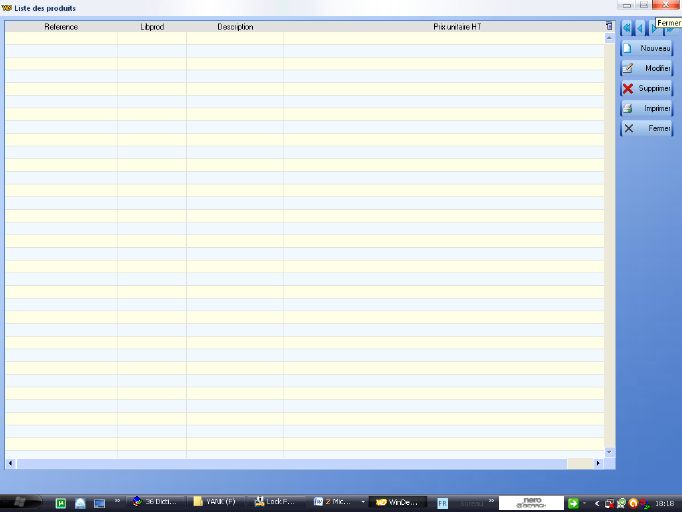Click the horizontal scrollbar thumb

[292, 464]
